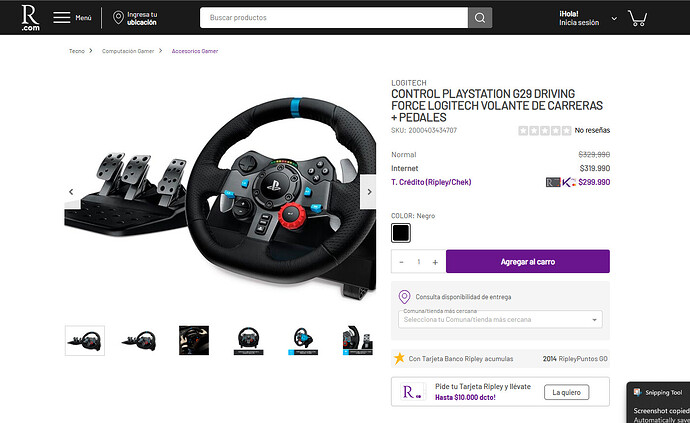Click the quantity value field
The height and width of the screenshot is (423, 690).
coord(418,262)
